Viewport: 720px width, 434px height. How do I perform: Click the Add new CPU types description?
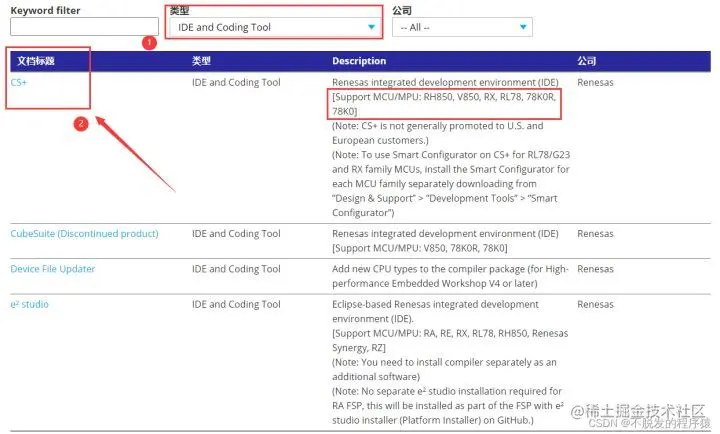450,276
